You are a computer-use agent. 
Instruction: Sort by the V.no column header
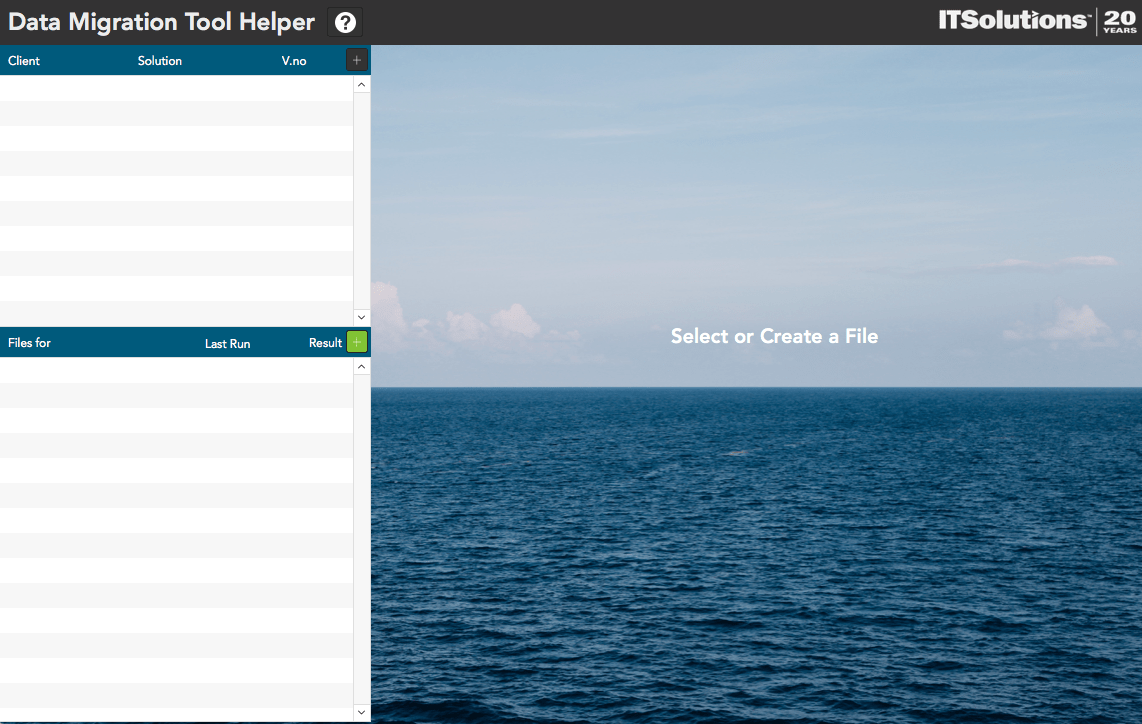294,61
